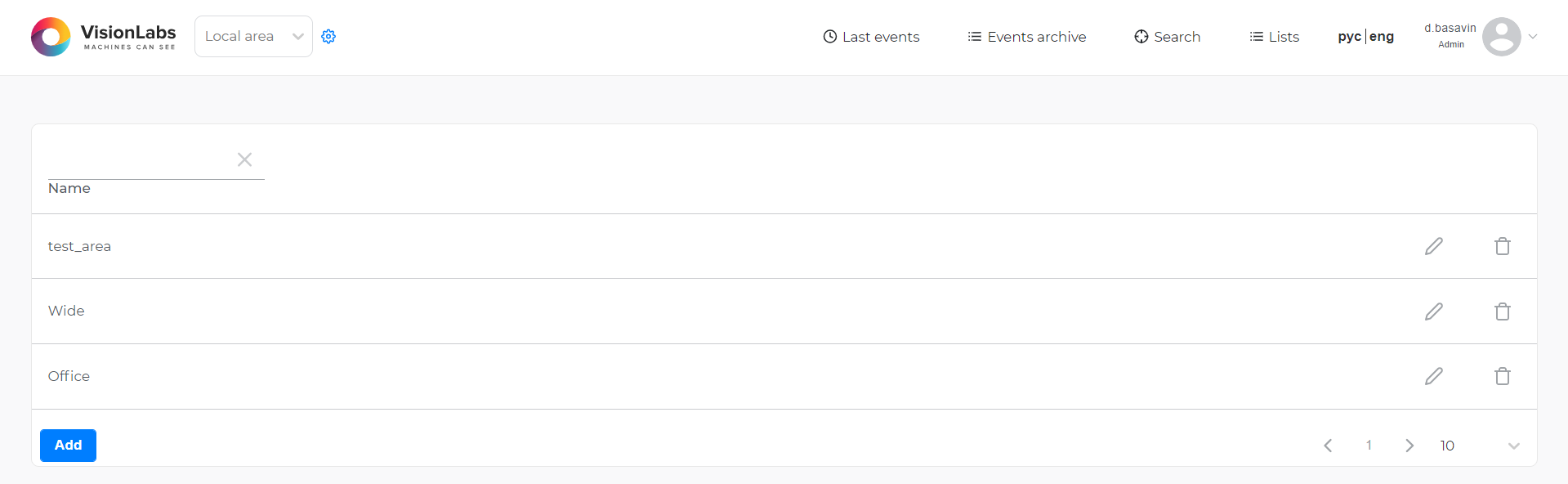Click the user avatar icon
The width and height of the screenshot is (1568, 484).
point(1501,37)
